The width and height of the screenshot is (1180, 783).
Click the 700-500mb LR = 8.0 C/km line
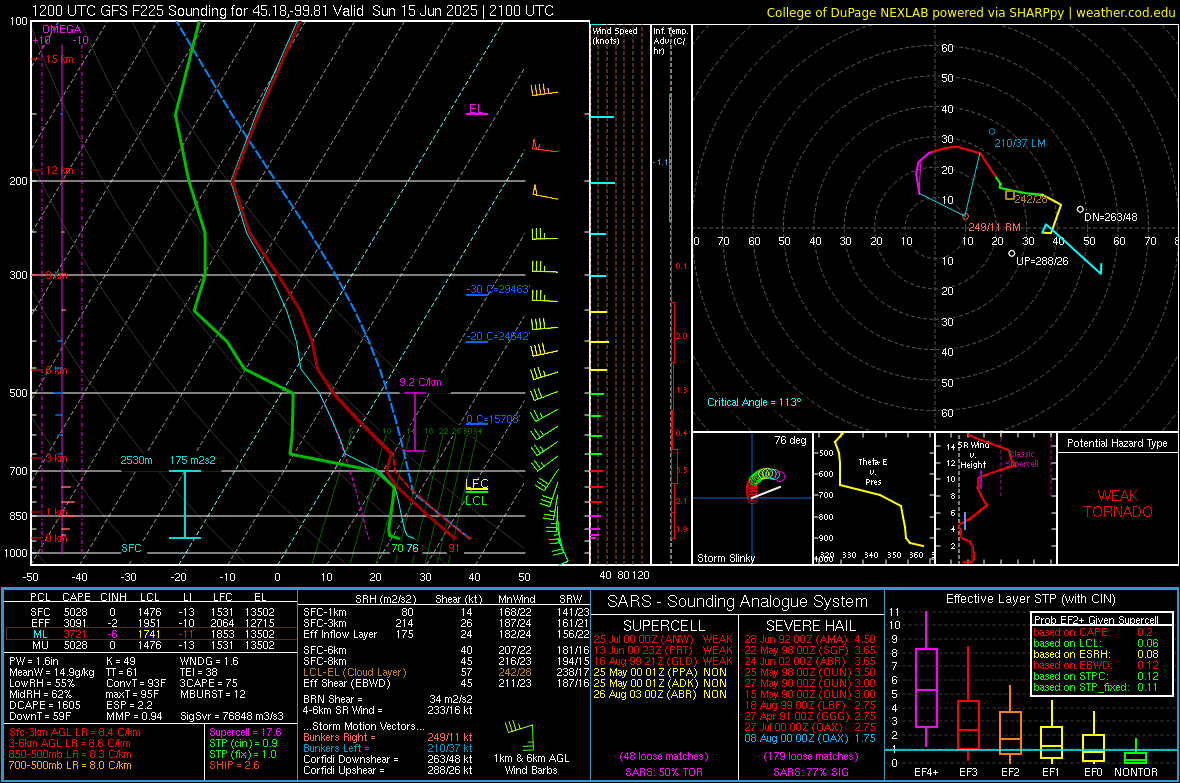tap(70, 765)
